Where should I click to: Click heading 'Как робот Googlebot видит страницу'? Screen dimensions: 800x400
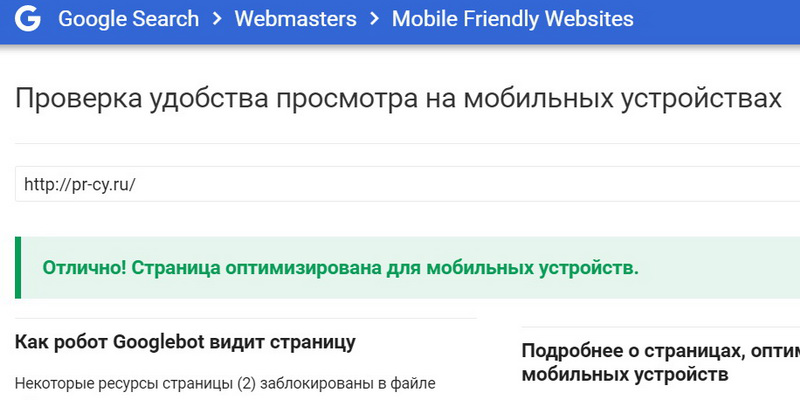[185, 343]
